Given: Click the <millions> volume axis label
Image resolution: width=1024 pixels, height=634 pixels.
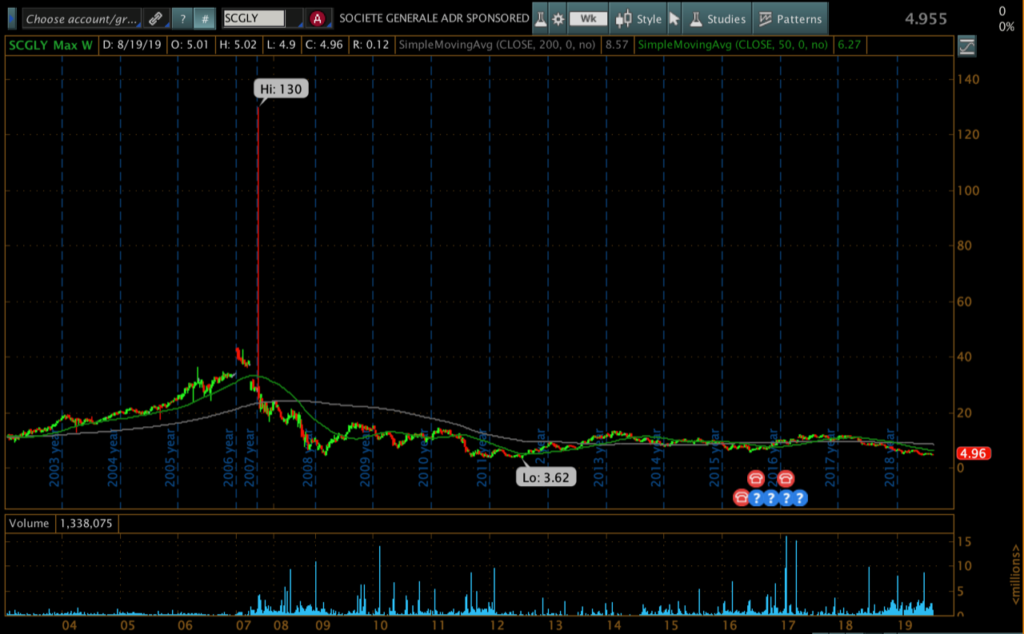Looking at the screenshot, I should click(x=1016, y=575).
